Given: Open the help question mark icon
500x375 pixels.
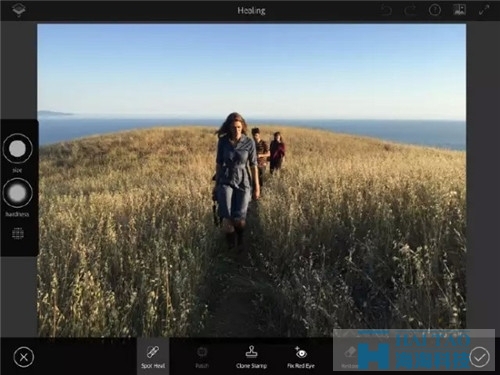Looking at the screenshot, I should pyautogui.click(x=435, y=10).
